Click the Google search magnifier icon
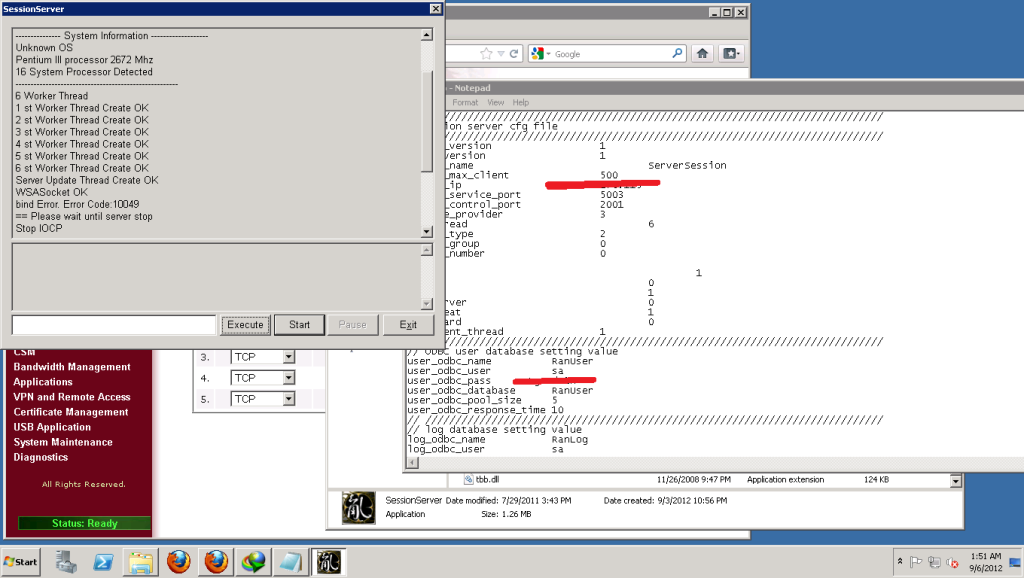 [677, 54]
